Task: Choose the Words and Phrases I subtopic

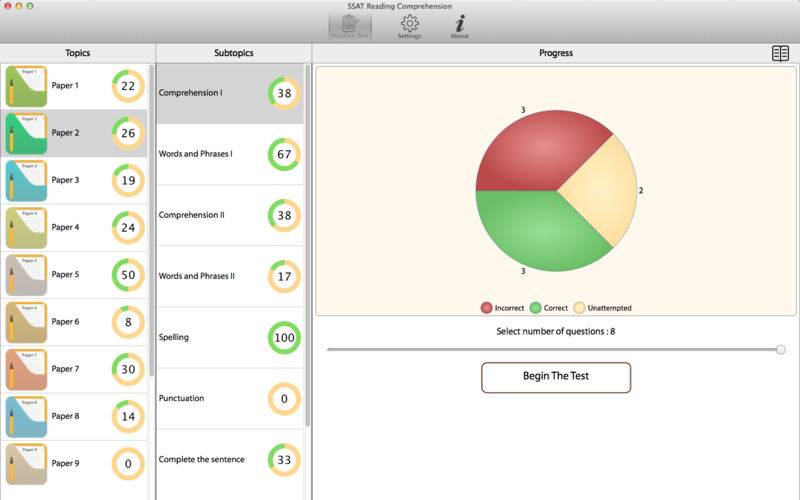Action: point(230,154)
